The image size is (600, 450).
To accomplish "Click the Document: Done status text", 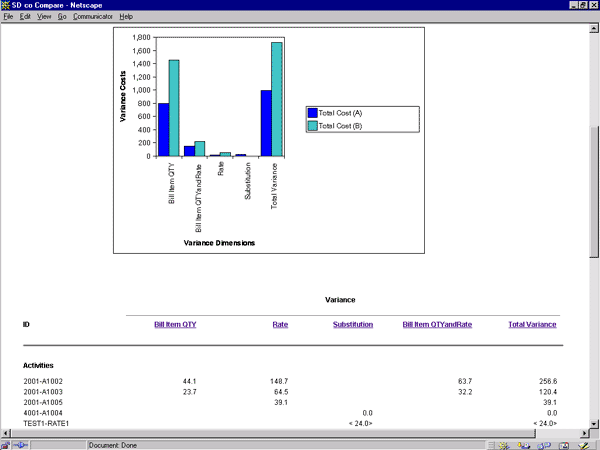I will pos(112,445).
